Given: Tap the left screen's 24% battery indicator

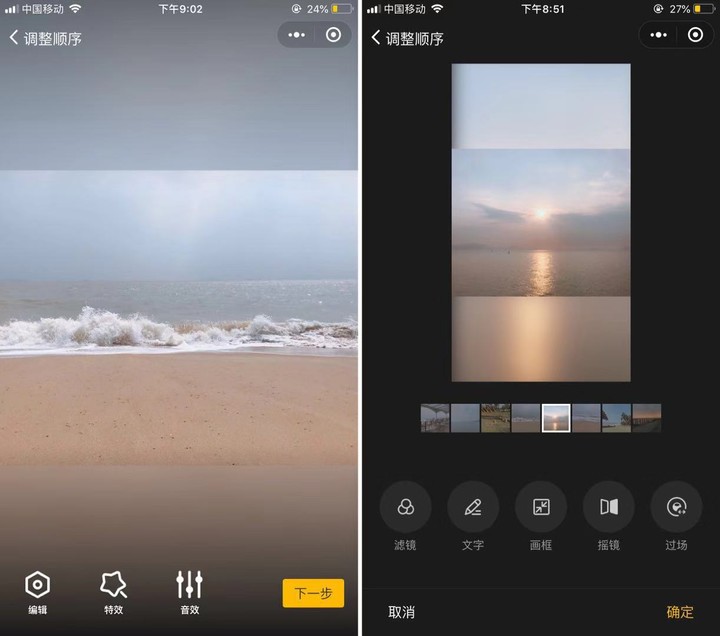Looking at the screenshot, I should [x=329, y=9].
